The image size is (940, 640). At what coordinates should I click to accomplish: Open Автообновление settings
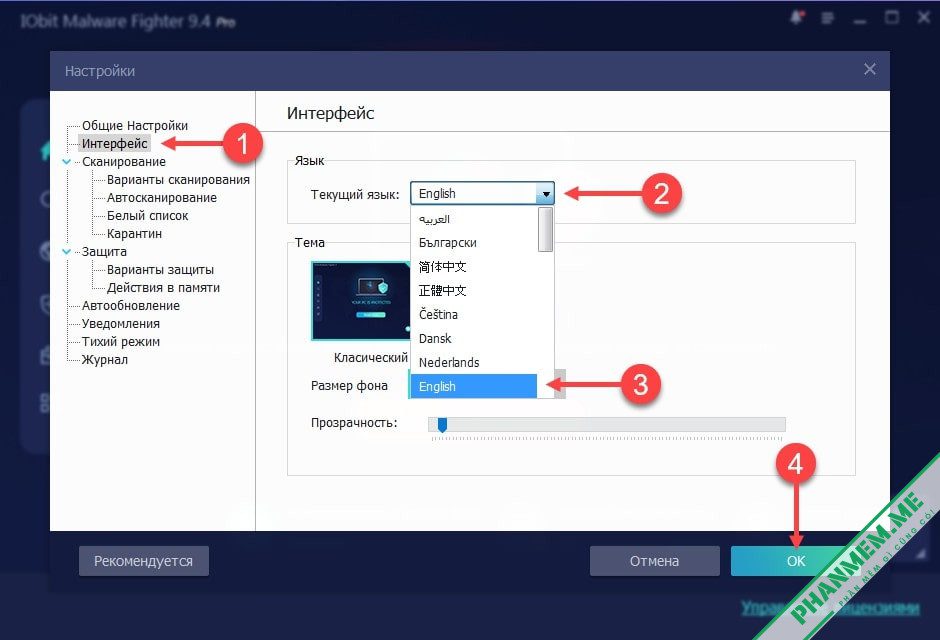point(131,306)
